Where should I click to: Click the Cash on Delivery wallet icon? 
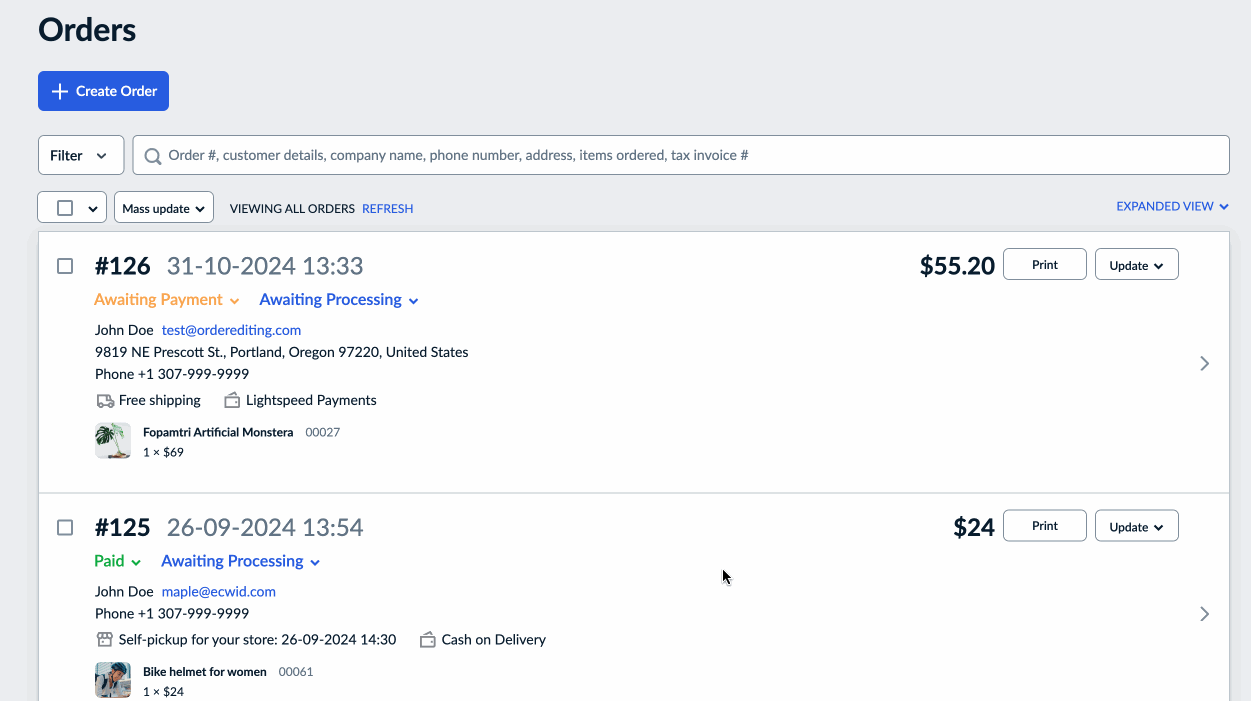point(428,640)
